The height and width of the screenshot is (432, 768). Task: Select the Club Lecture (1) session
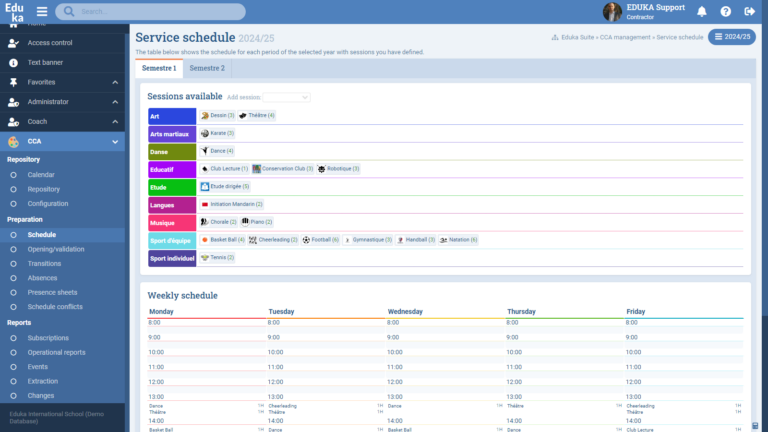click(x=224, y=168)
